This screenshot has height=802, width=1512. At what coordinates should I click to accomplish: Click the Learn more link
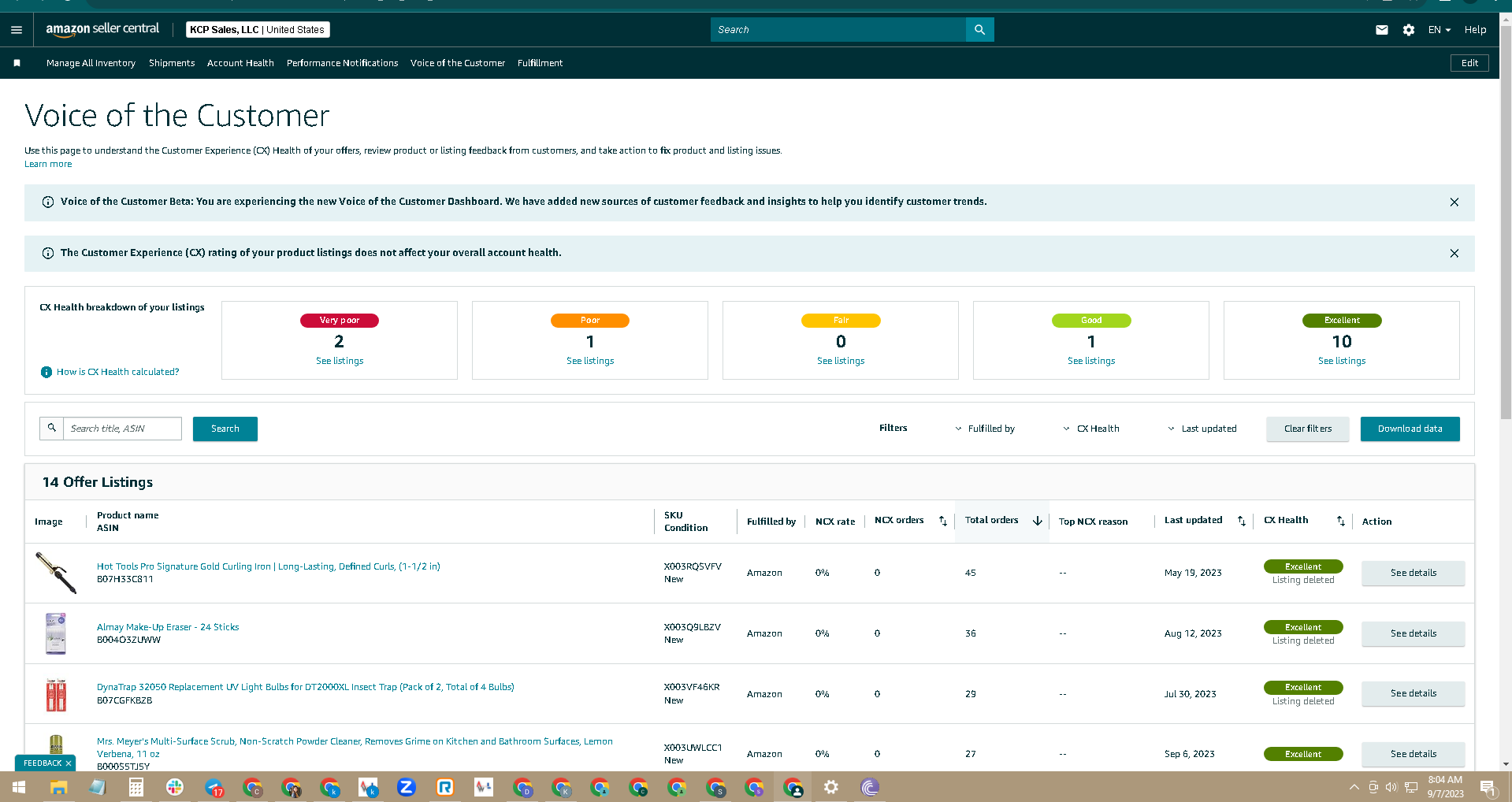click(x=48, y=164)
